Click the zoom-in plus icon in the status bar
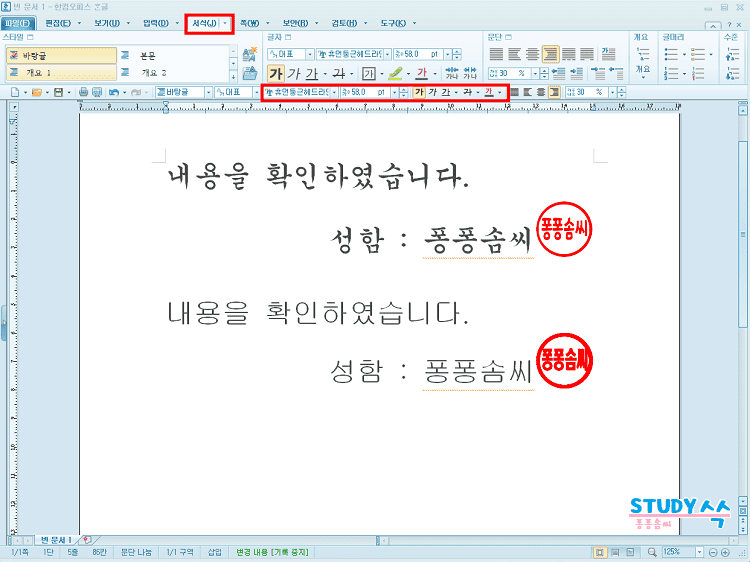 [x=725, y=552]
